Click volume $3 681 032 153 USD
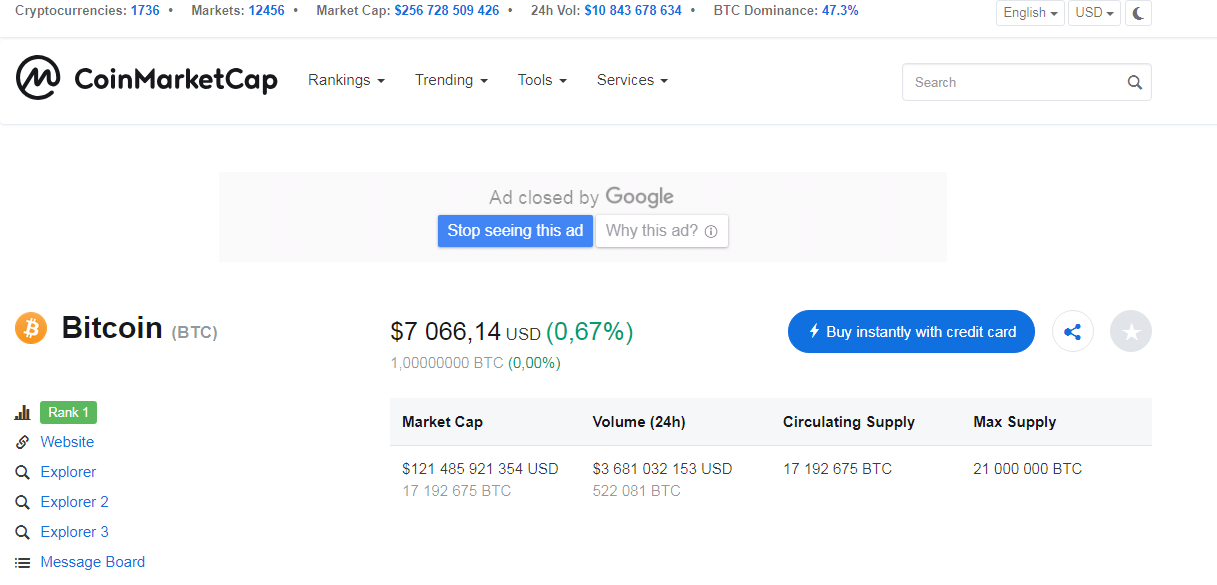The height and width of the screenshot is (585, 1217). pos(662,469)
